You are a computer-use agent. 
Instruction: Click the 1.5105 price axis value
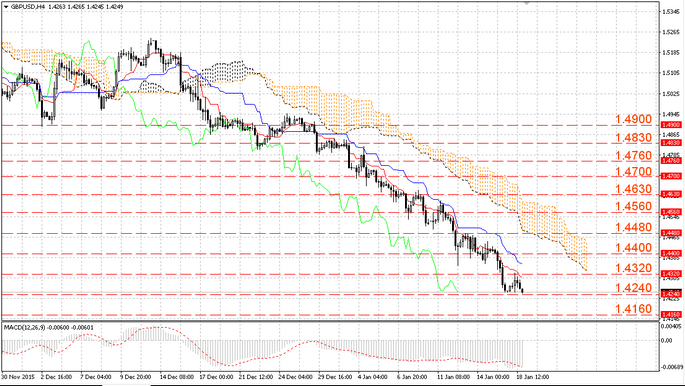(x=670, y=73)
